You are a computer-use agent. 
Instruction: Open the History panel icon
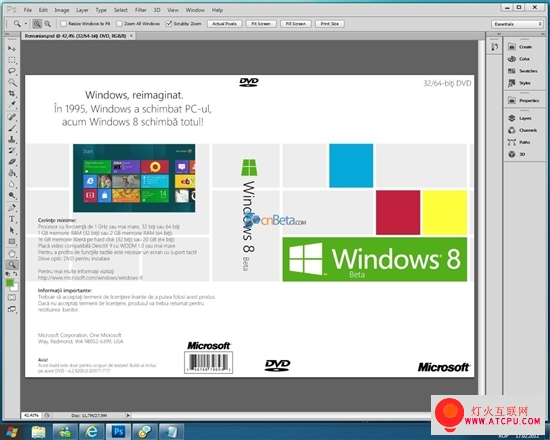495,47
